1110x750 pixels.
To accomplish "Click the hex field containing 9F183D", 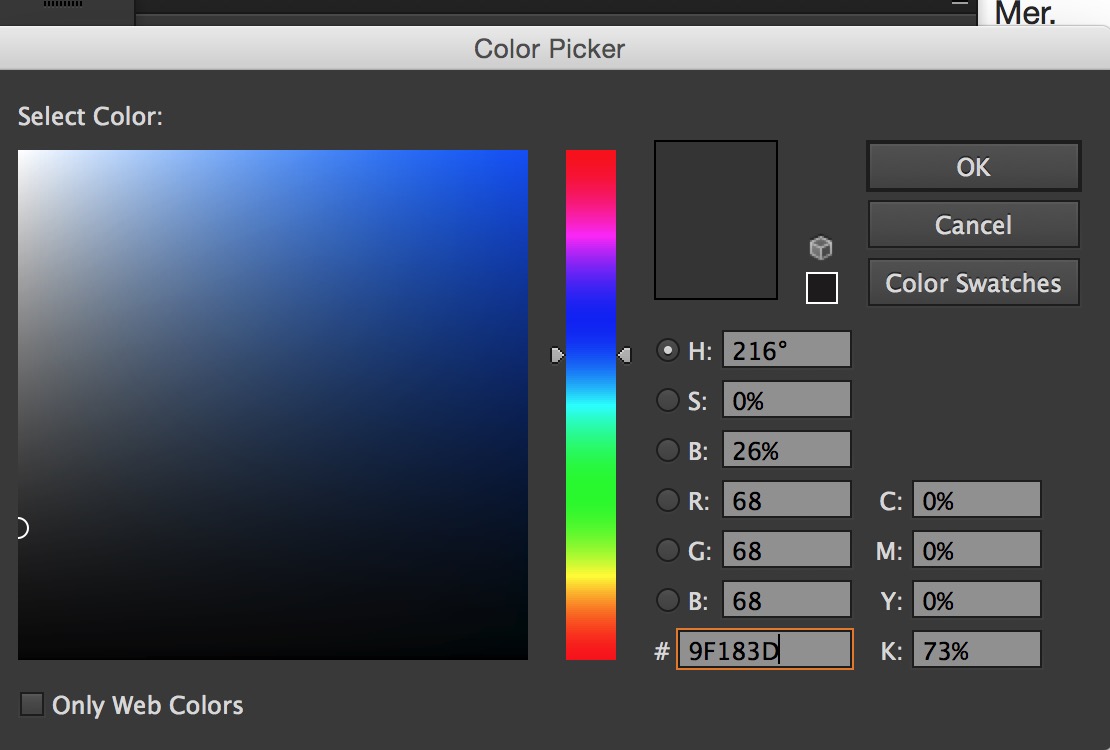I will pos(765,649).
